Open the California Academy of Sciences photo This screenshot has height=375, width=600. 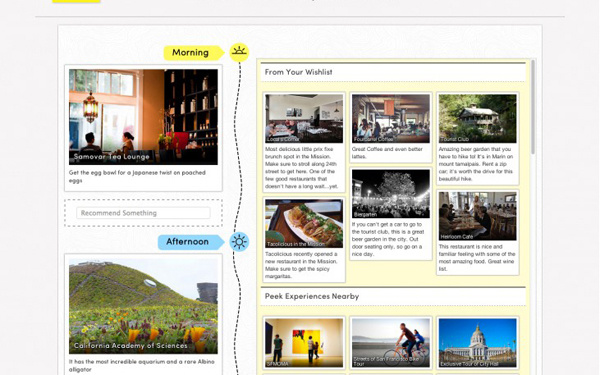click(x=143, y=306)
